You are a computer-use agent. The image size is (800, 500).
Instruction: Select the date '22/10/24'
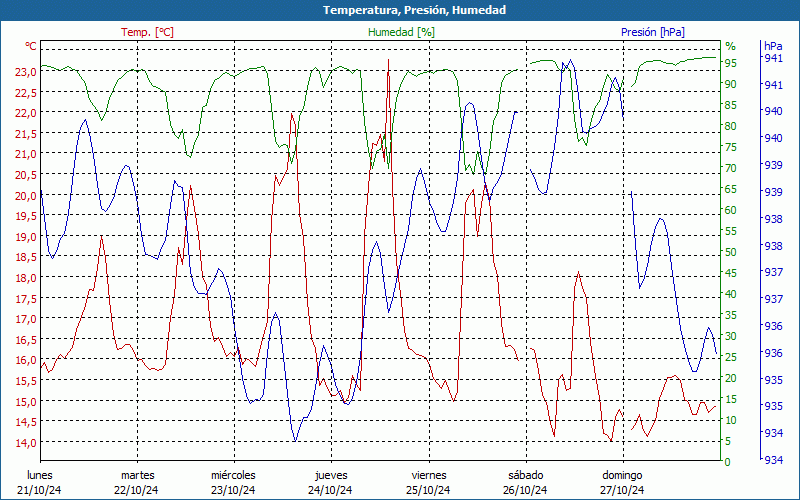pos(136,490)
